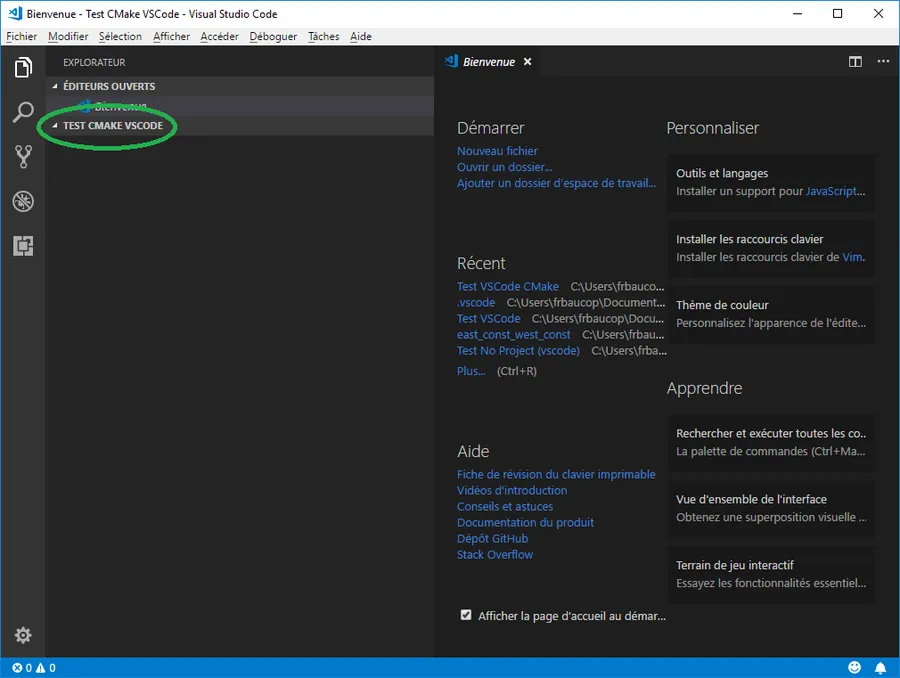Open the 'Thème de couleur' card
900x678 pixels.
coord(771,315)
